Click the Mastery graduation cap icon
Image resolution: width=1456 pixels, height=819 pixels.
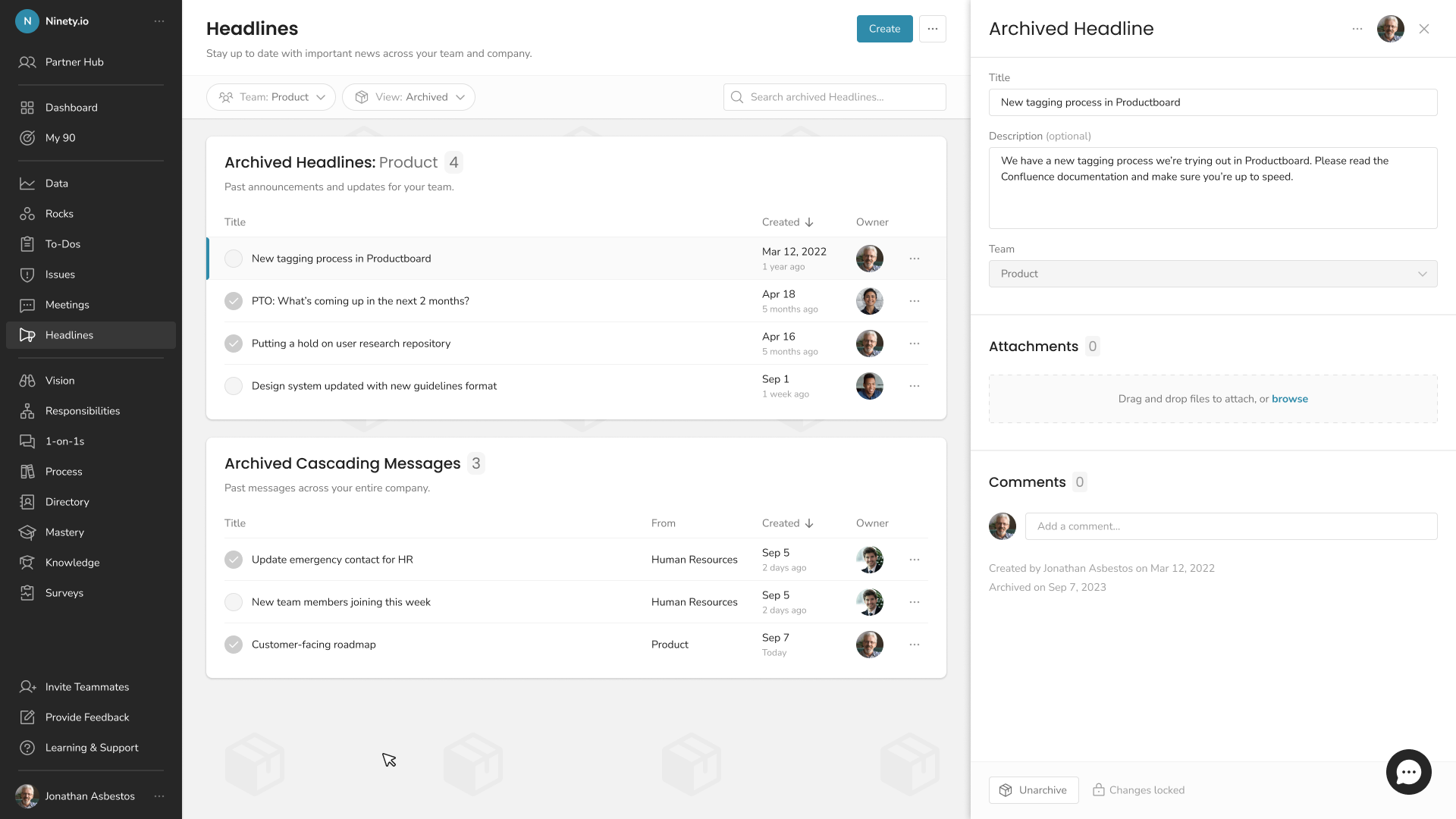tap(27, 532)
